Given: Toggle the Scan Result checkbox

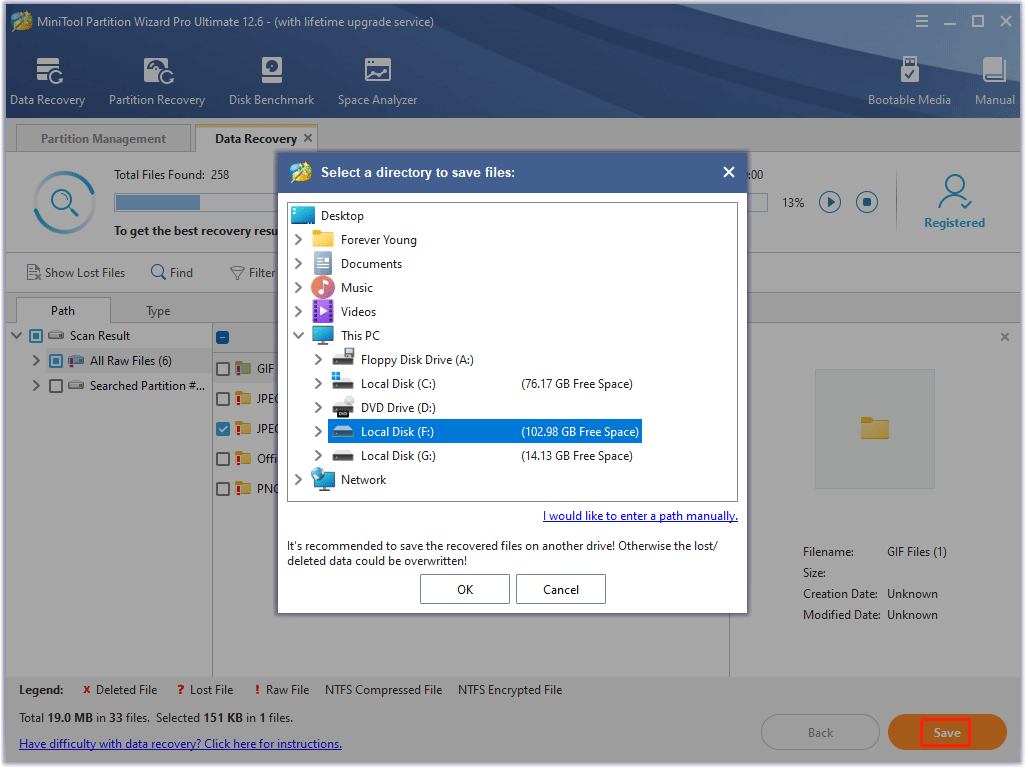Looking at the screenshot, I should point(36,336).
